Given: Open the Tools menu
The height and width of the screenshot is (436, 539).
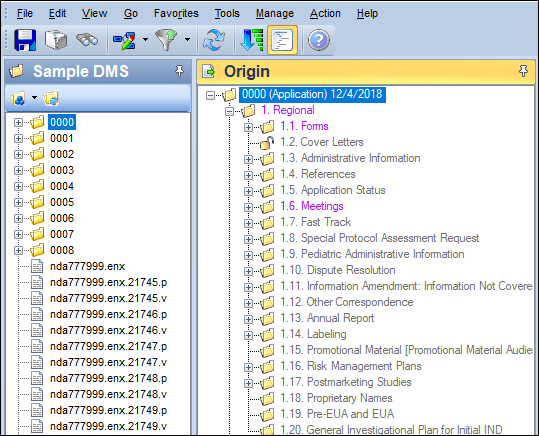Looking at the screenshot, I should (227, 13).
